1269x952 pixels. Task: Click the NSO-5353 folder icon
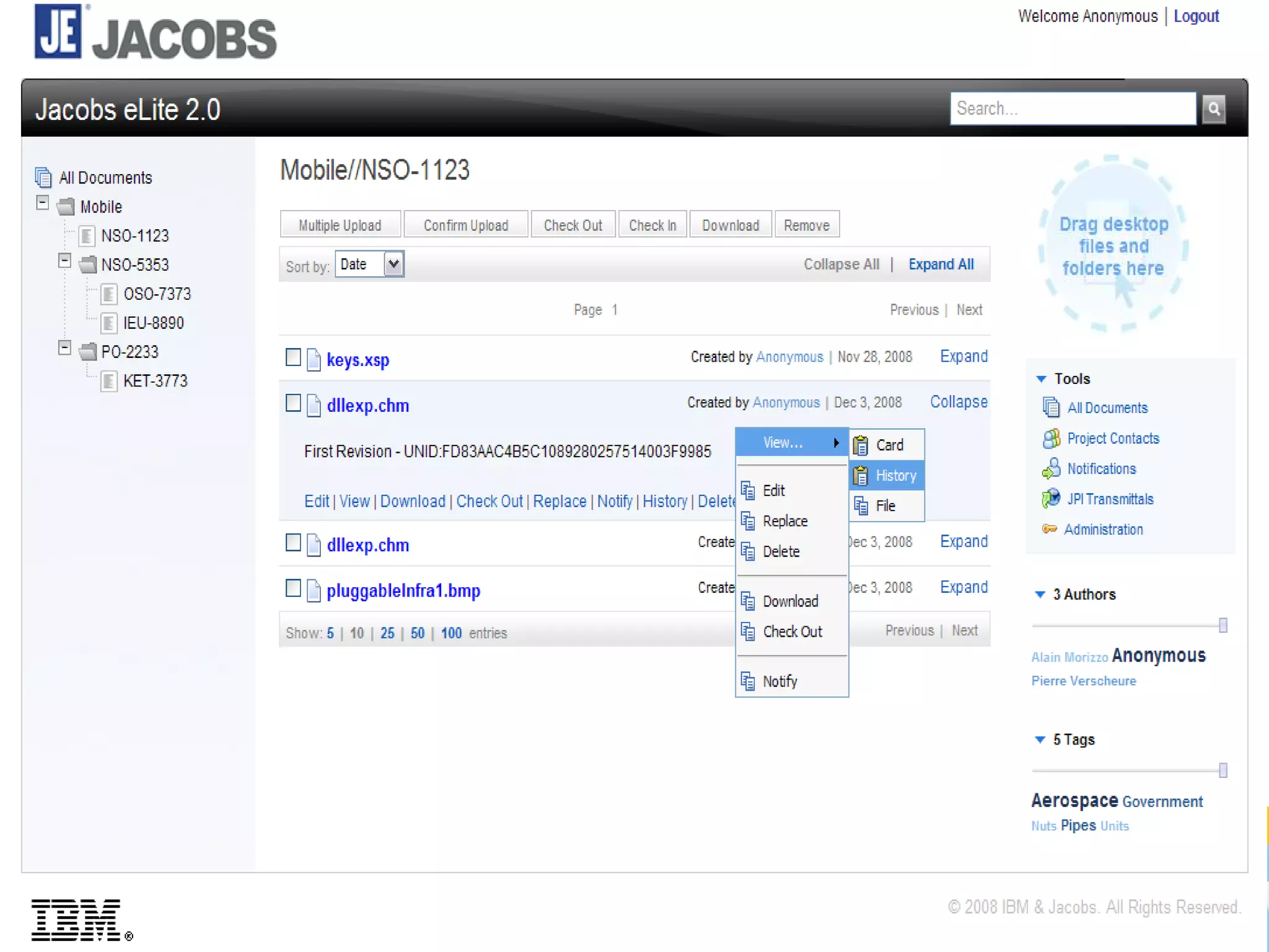pos(88,264)
